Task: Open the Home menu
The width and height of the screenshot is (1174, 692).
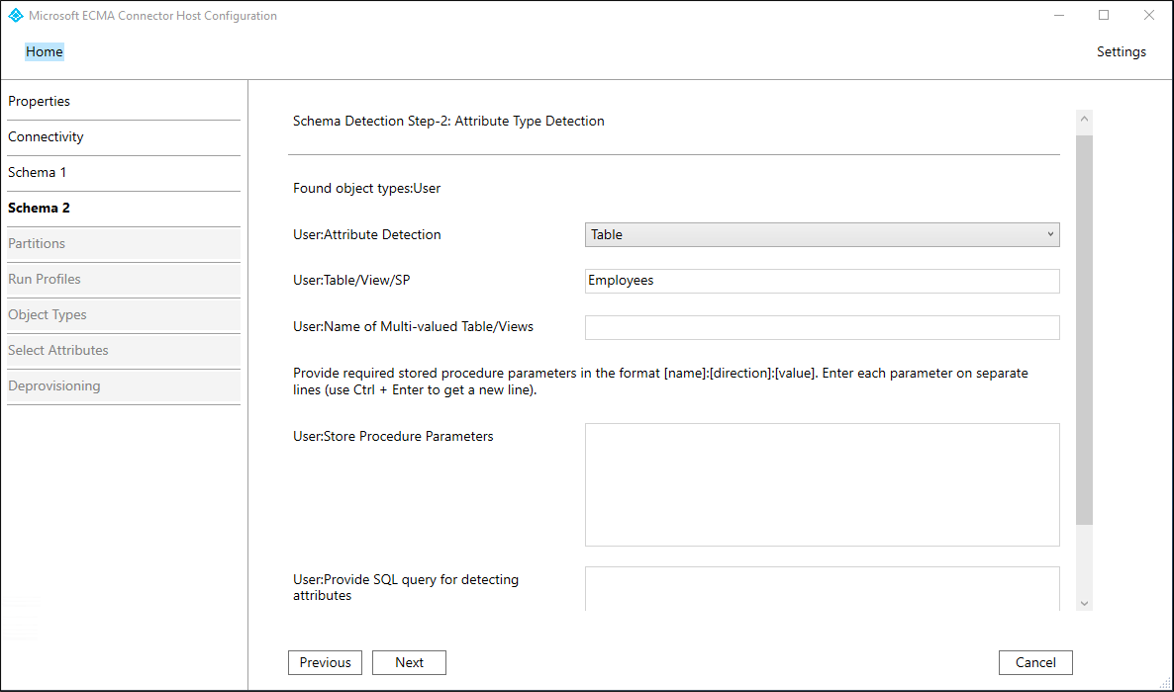Action: tap(43, 51)
